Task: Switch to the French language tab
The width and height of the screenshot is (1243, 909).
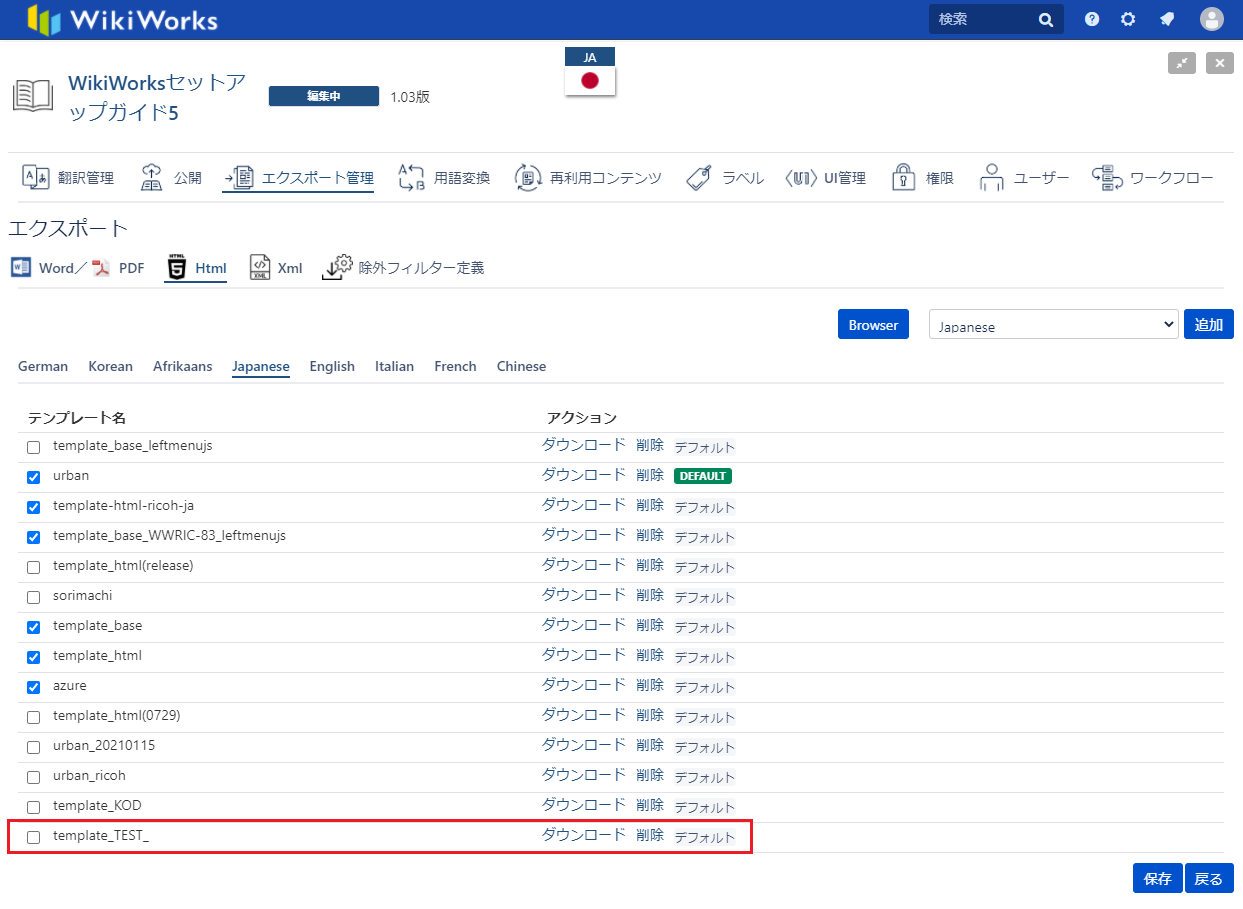Action: [455, 366]
